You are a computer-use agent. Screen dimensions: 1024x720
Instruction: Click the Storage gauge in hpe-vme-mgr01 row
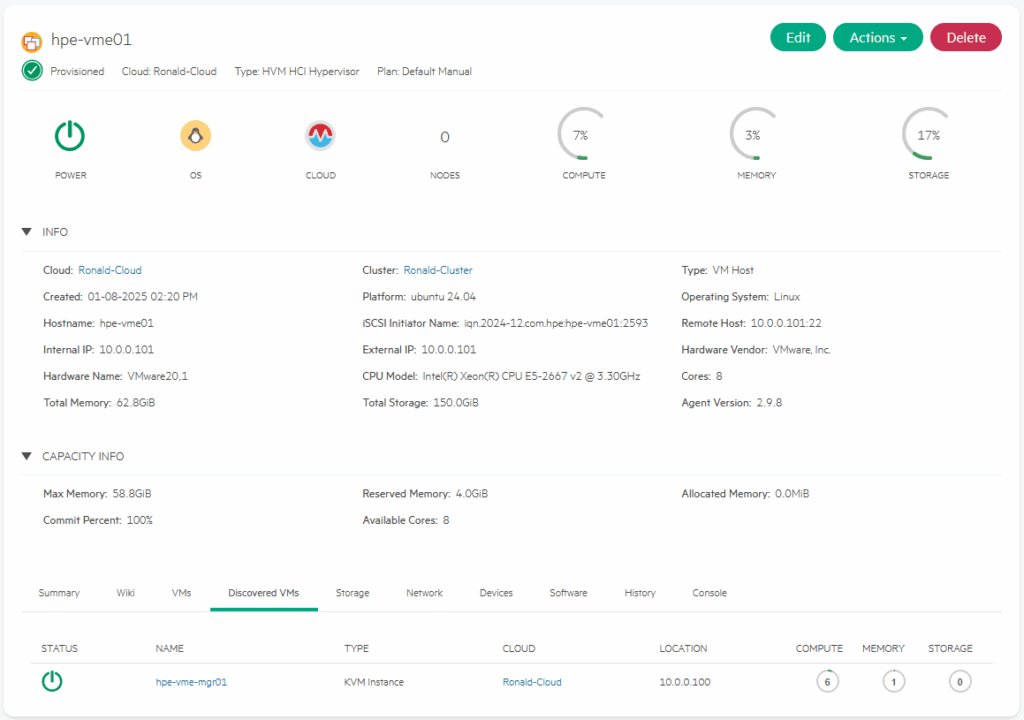959,682
